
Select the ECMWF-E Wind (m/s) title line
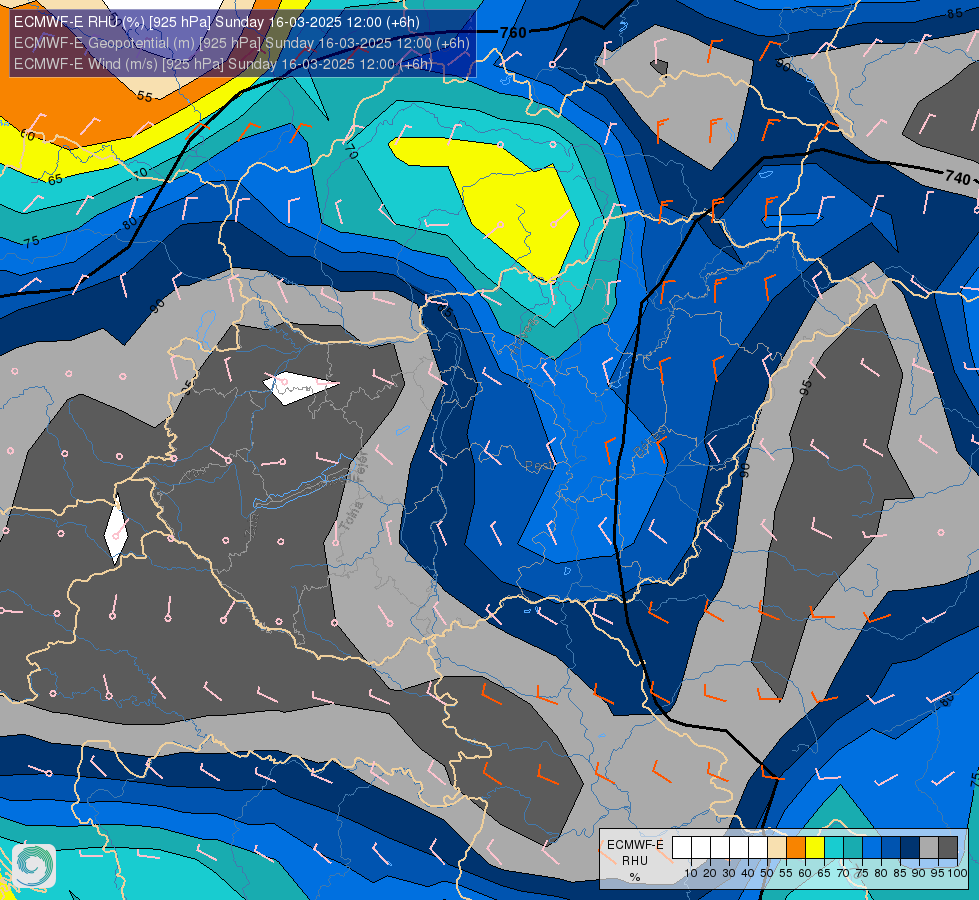point(223,64)
